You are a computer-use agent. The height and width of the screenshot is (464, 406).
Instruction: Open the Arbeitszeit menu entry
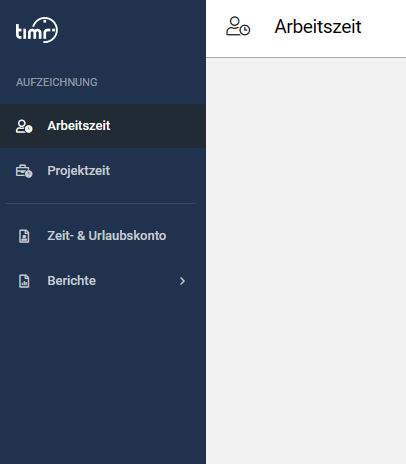pyautogui.click(x=103, y=126)
